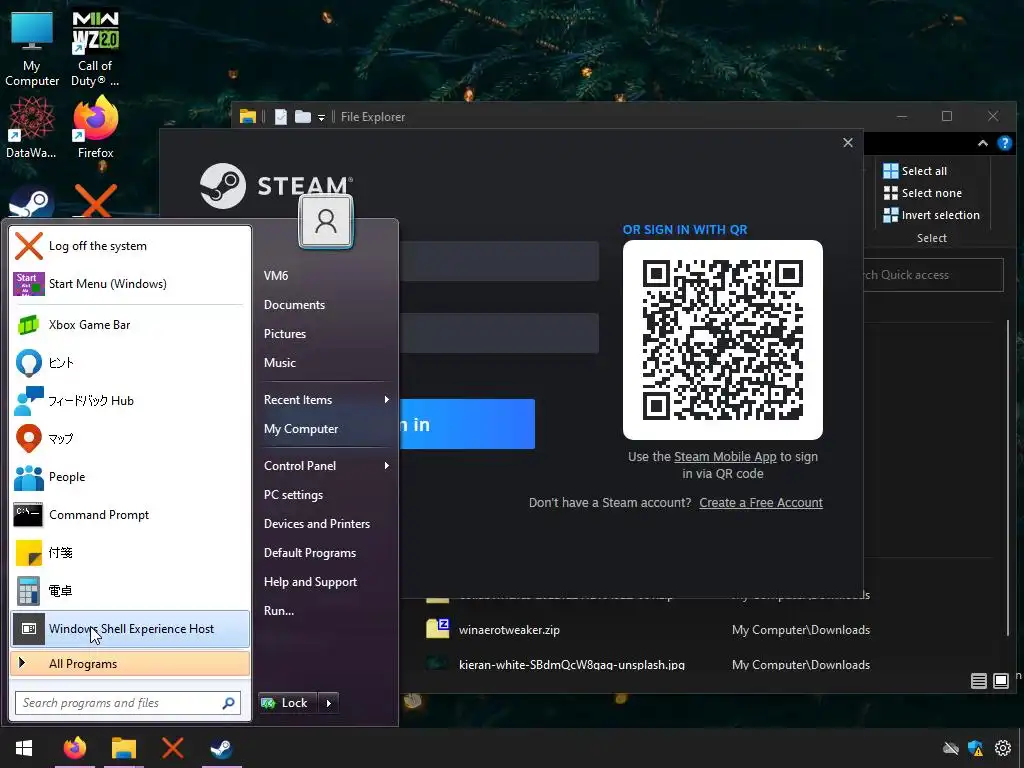Launch the マップ maps app

(130, 439)
